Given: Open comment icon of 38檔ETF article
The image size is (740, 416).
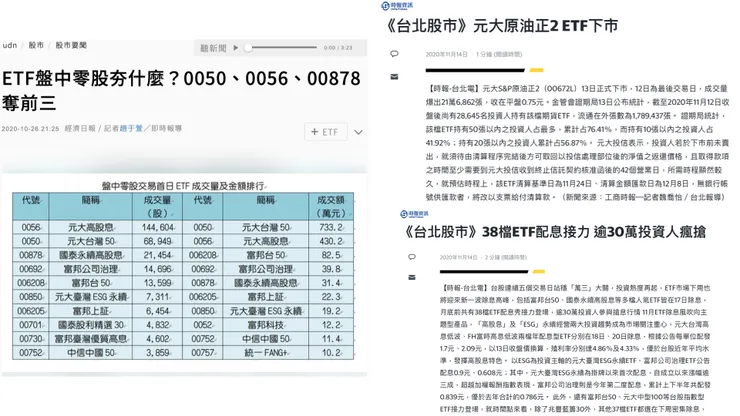Looking at the screenshot, I should coord(412,257).
